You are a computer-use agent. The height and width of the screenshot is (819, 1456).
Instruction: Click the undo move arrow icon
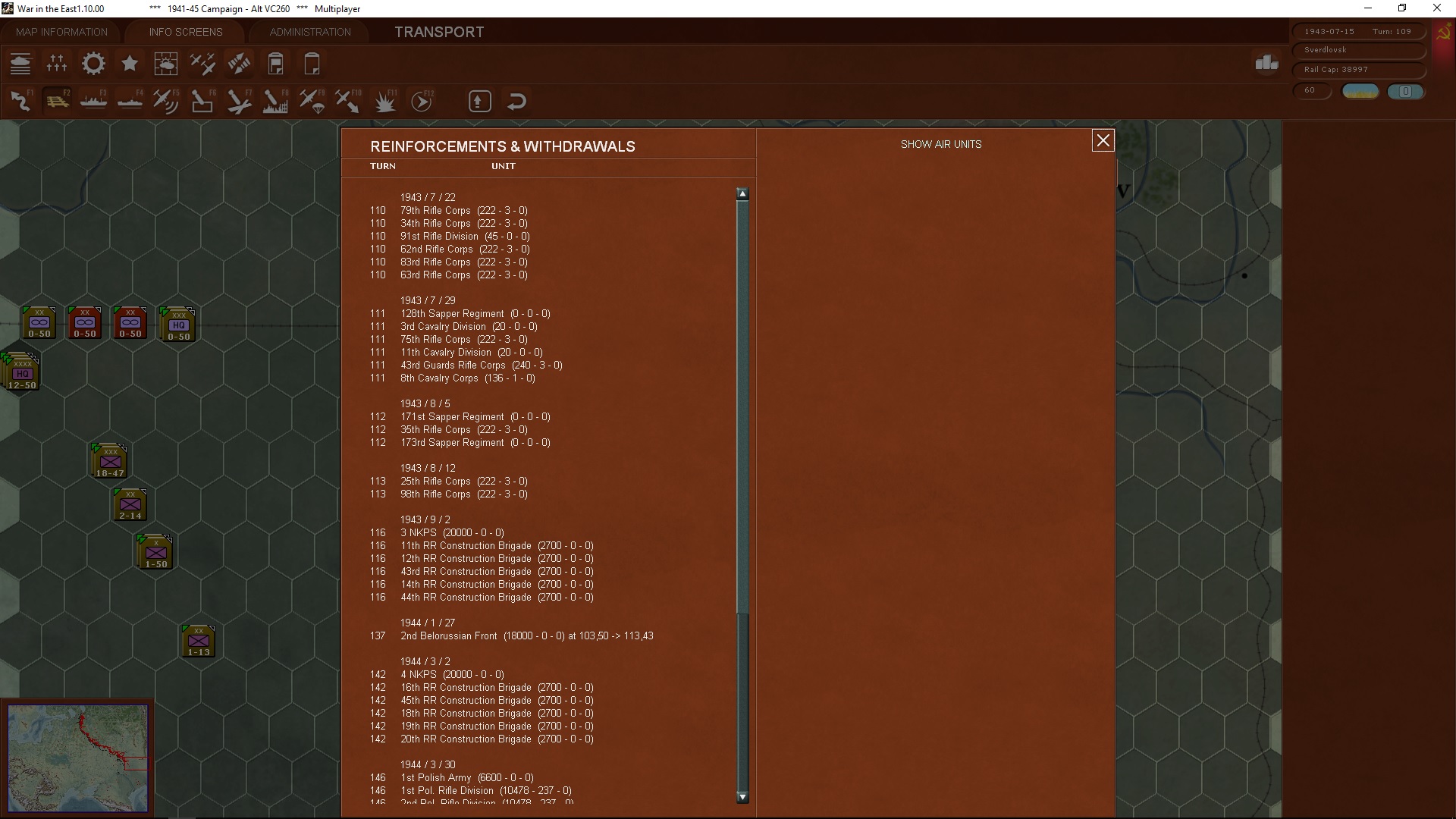516,102
